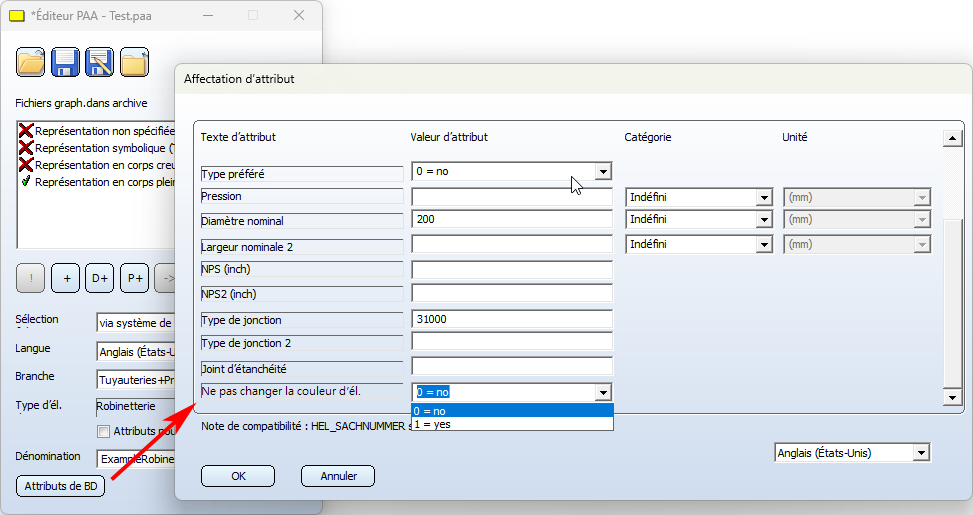Open the 'Anglais (États-Unis)' language dropdown in dialog
973x515 pixels.
click(920, 453)
